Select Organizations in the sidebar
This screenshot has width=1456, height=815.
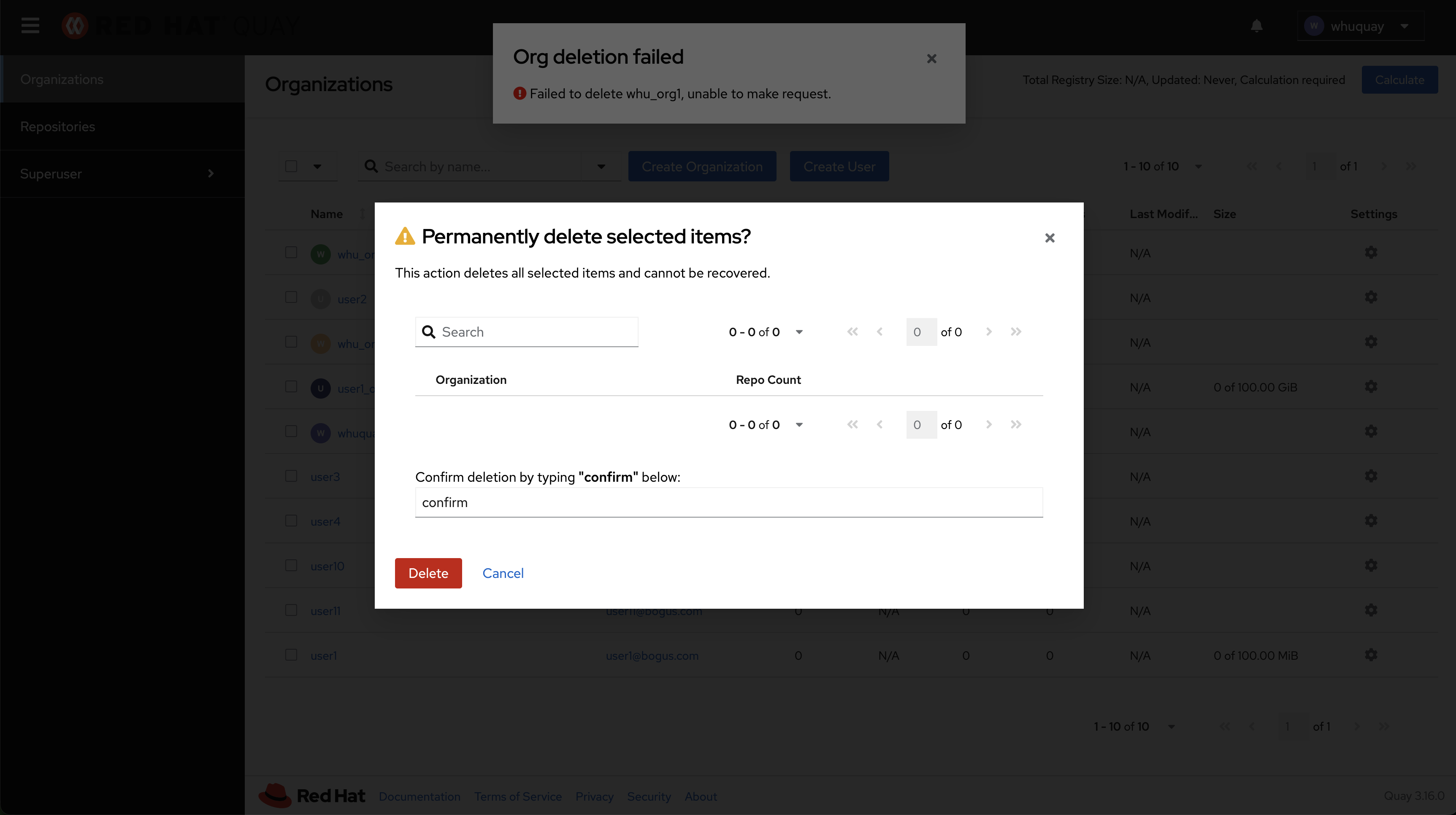coord(62,79)
